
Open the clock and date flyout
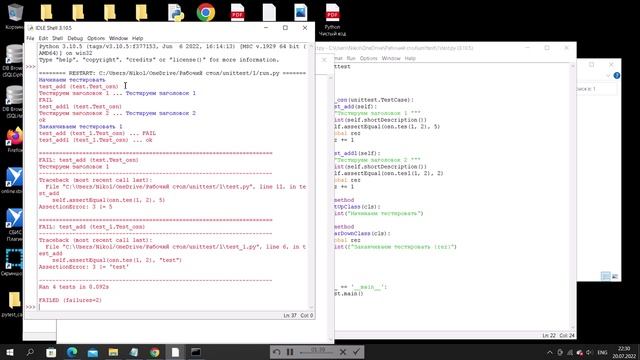pyautogui.click(x=624, y=352)
